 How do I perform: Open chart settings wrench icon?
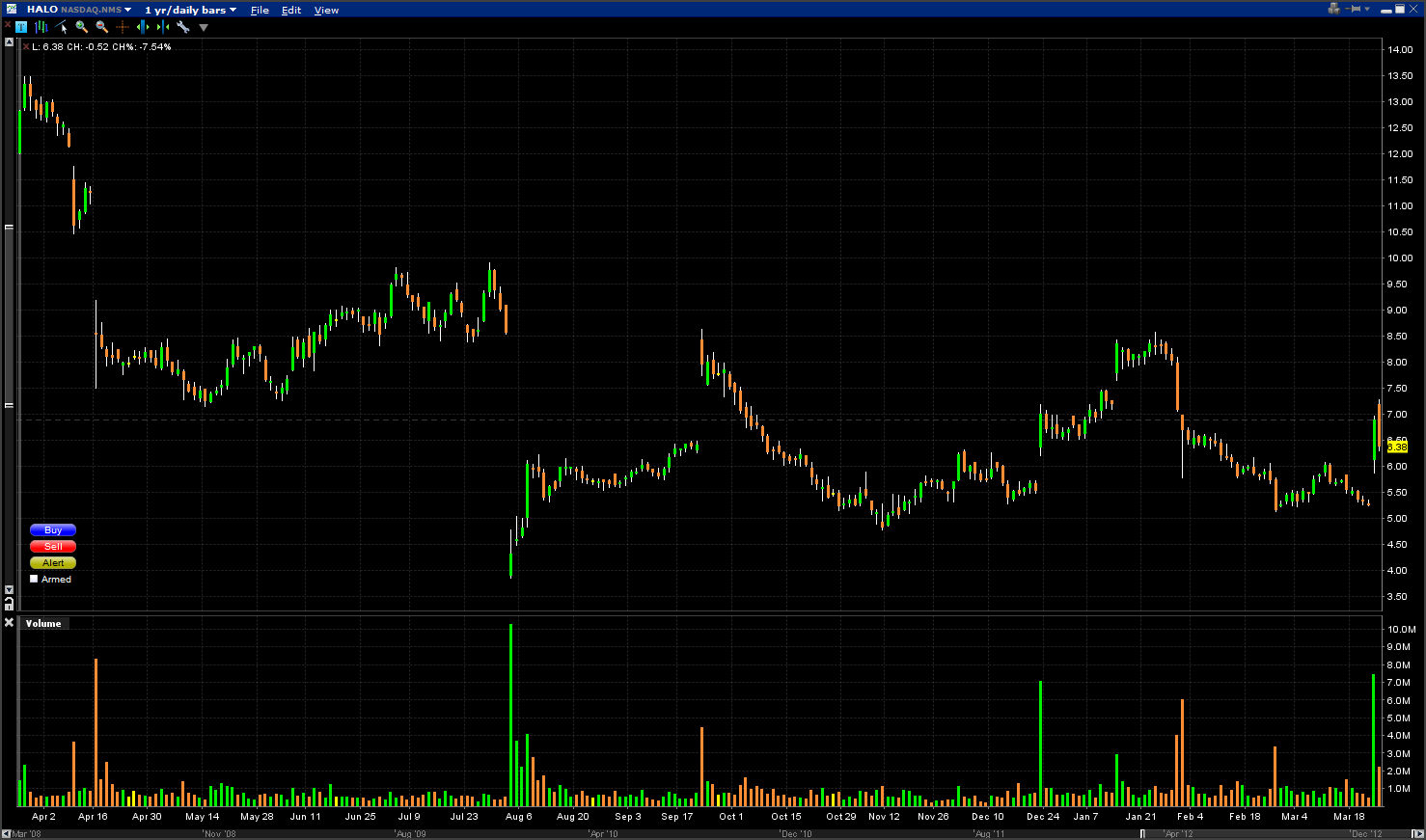click(x=183, y=27)
